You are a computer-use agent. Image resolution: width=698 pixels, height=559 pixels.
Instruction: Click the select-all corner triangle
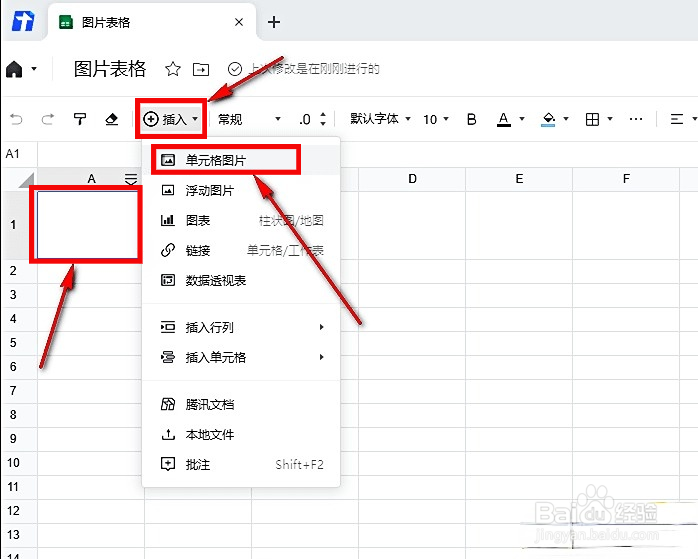click(27, 180)
